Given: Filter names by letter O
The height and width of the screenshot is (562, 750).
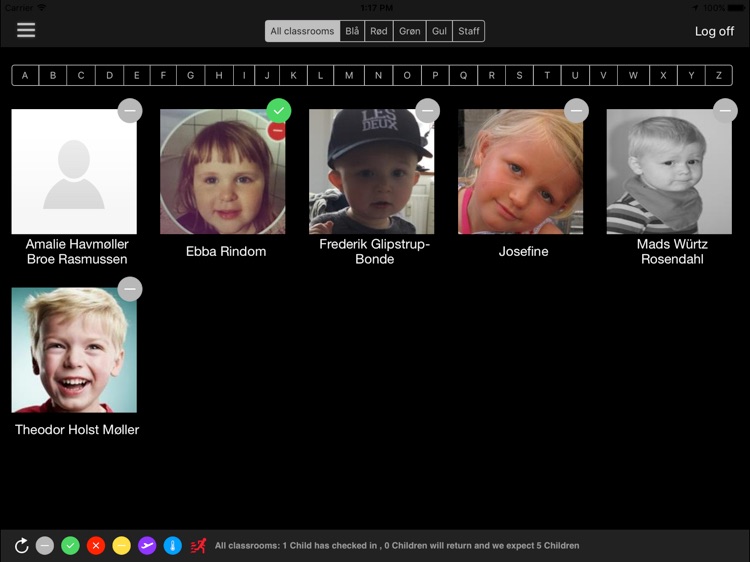Looking at the screenshot, I should tap(407, 76).
